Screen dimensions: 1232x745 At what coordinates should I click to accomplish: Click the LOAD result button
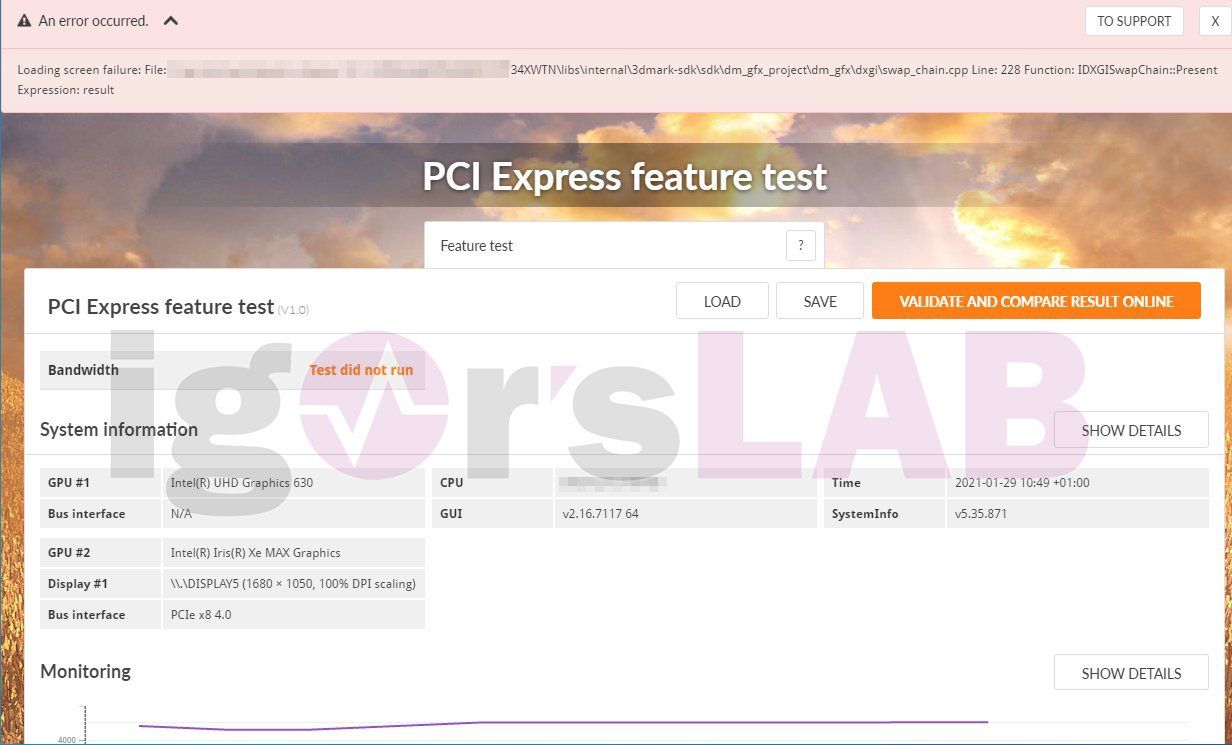(x=722, y=301)
